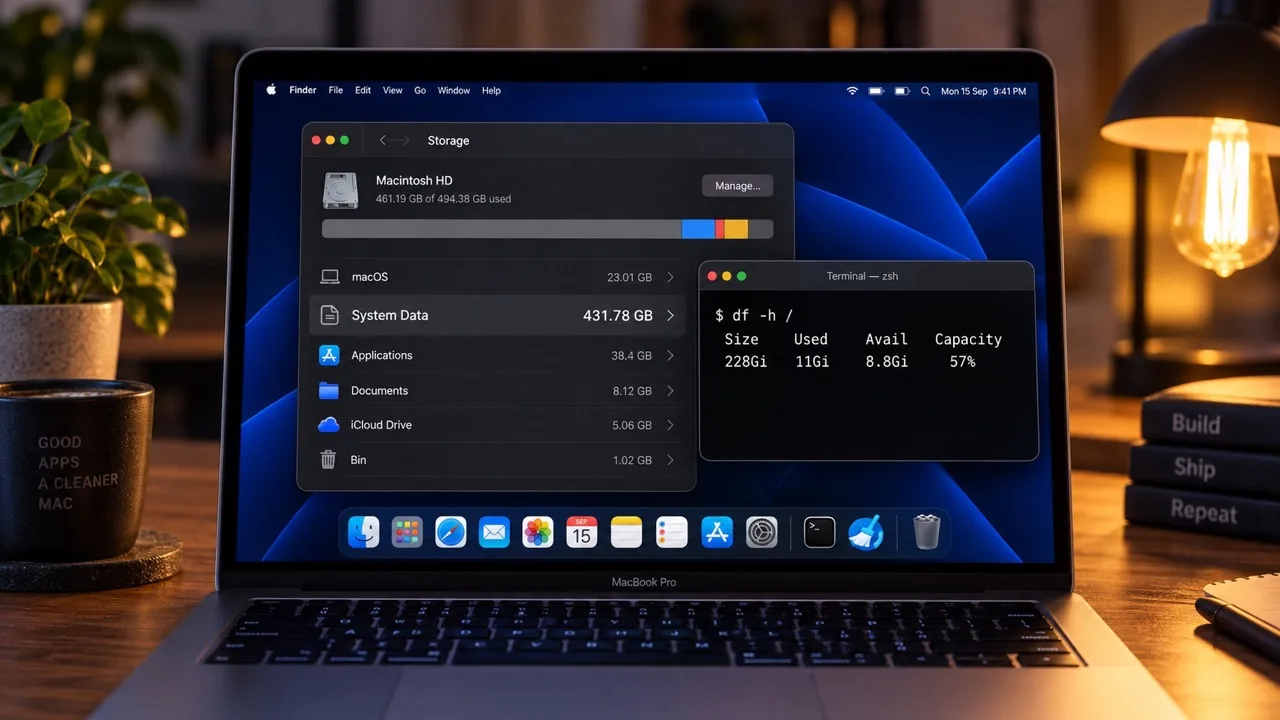Open the Trash in the Dock
This screenshot has height=720, width=1280.
pyautogui.click(x=927, y=532)
